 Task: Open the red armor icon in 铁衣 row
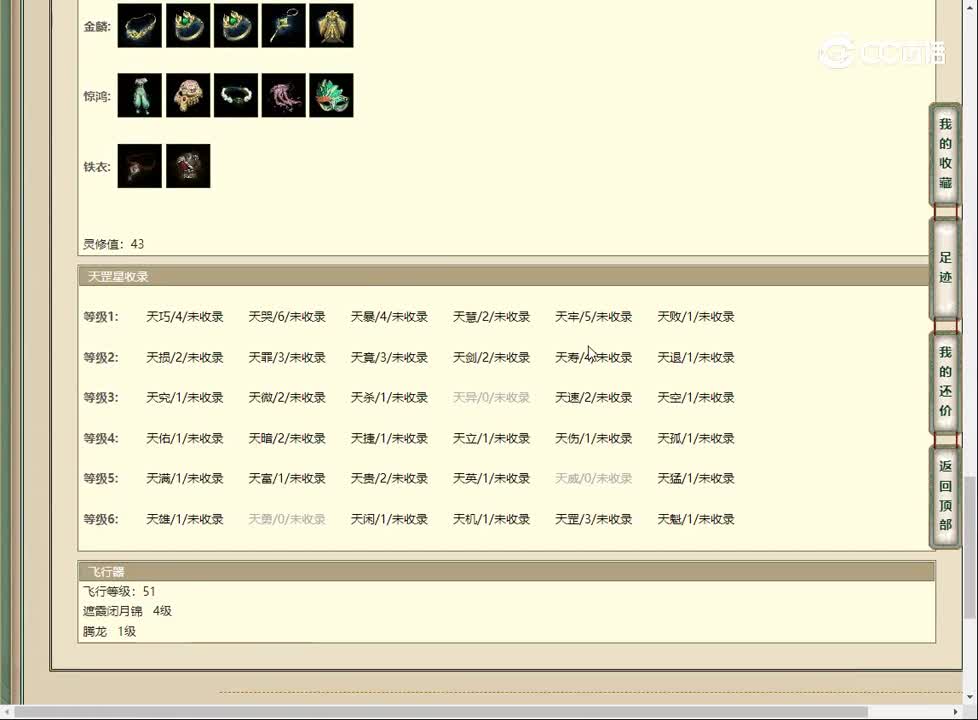pyautogui.click(x=188, y=166)
